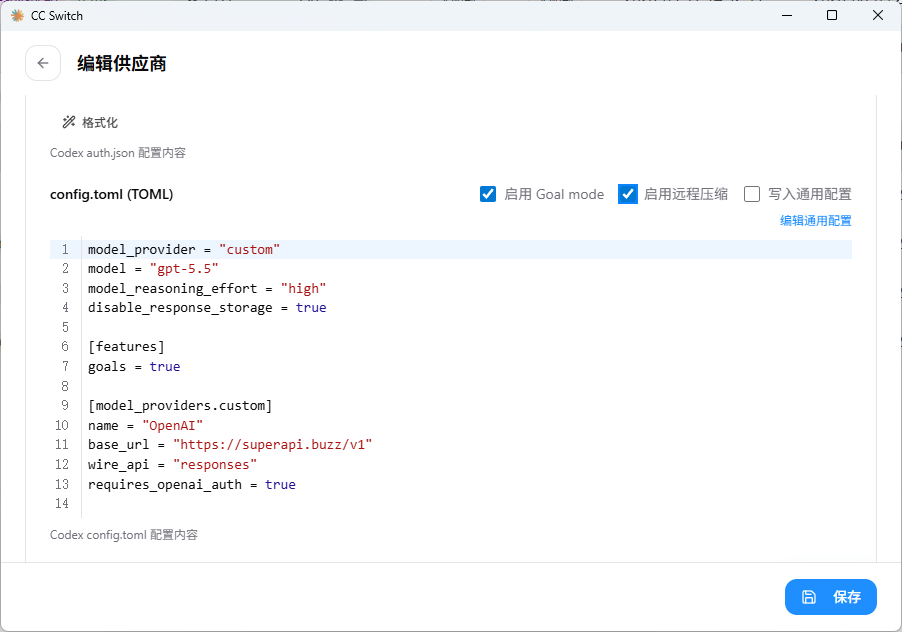
Task: Disable the 启用 Goal mode checkbox
Action: (488, 194)
